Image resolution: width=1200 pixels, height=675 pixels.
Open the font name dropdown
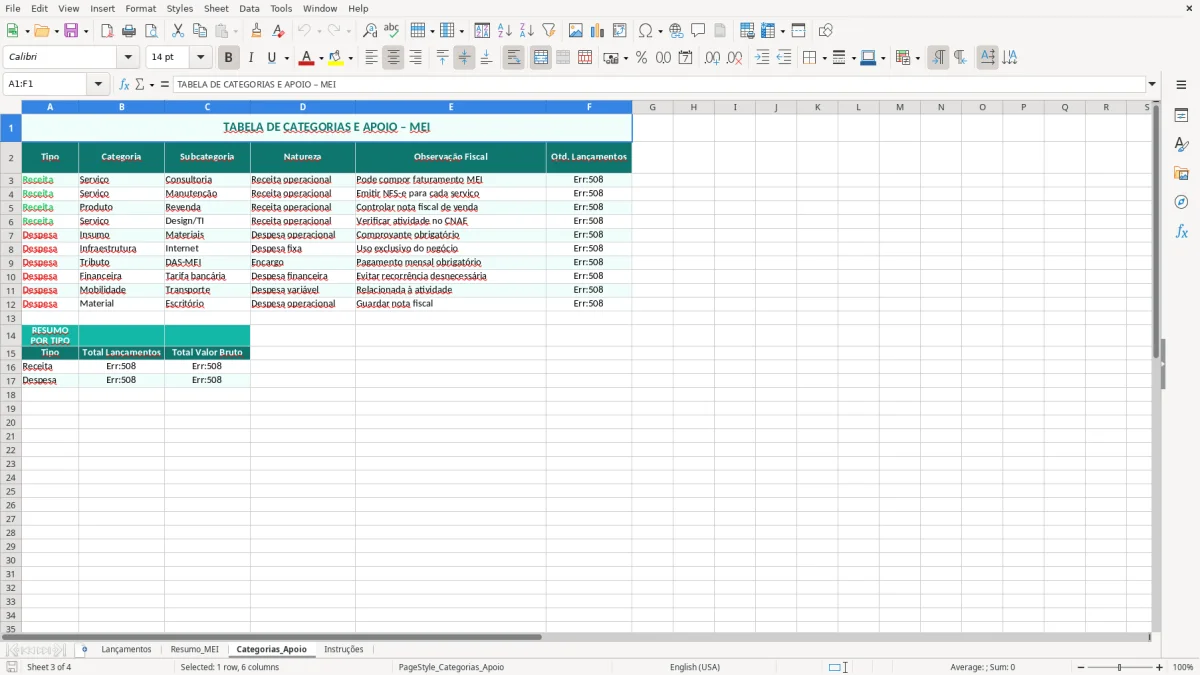tap(128, 58)
